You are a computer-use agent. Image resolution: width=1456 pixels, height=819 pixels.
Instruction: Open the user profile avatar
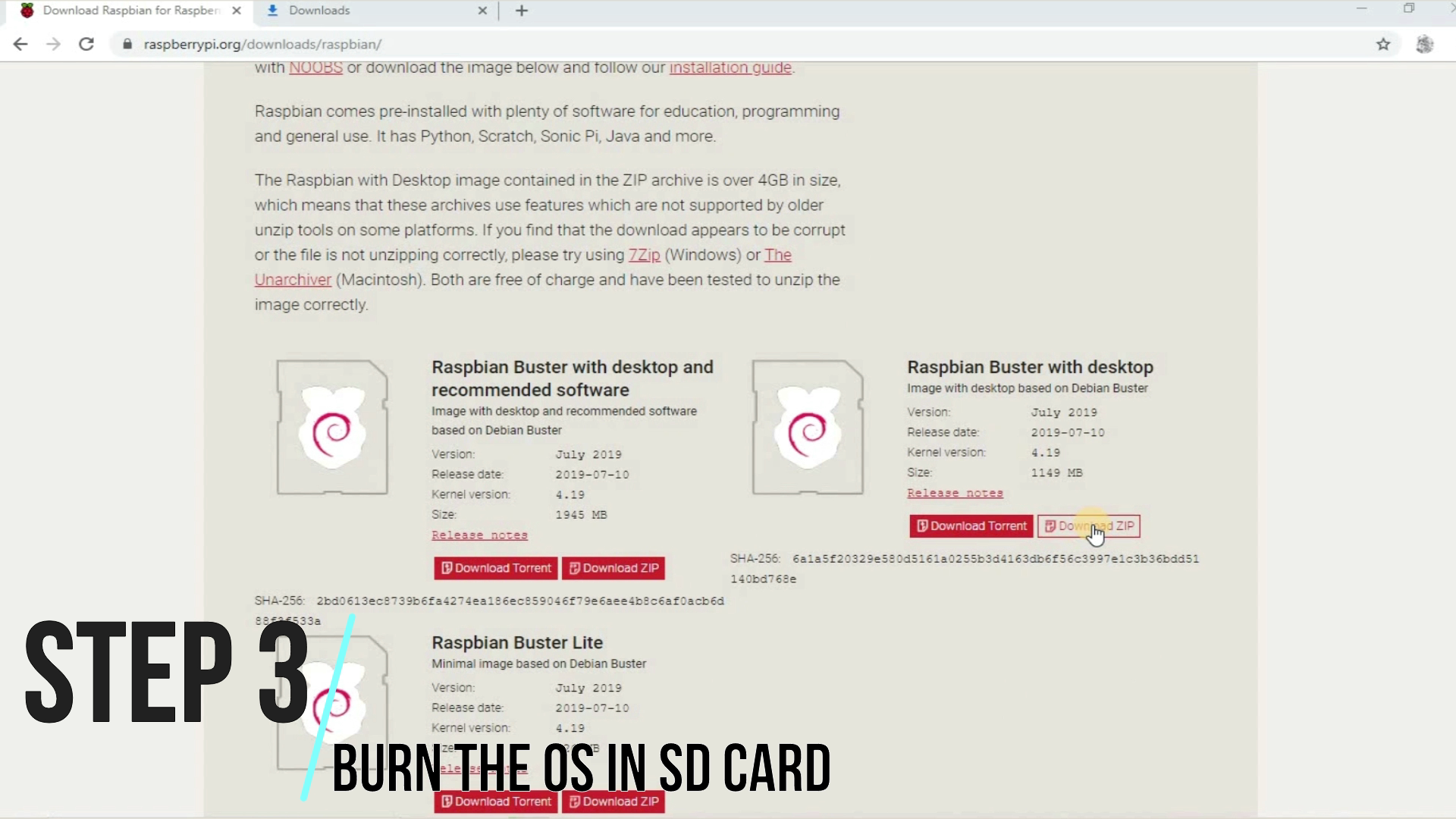(x=1424, y=44)
